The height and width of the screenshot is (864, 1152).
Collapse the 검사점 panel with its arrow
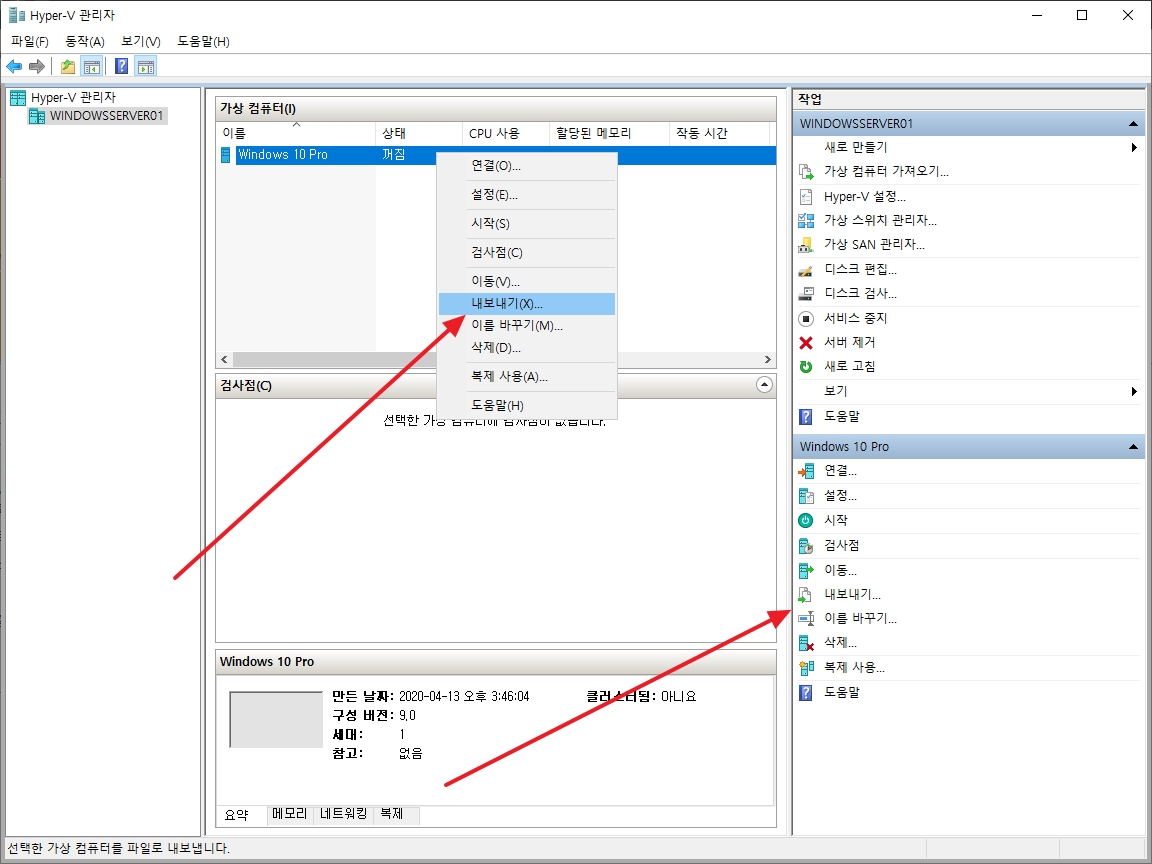[x=764, y=384]
